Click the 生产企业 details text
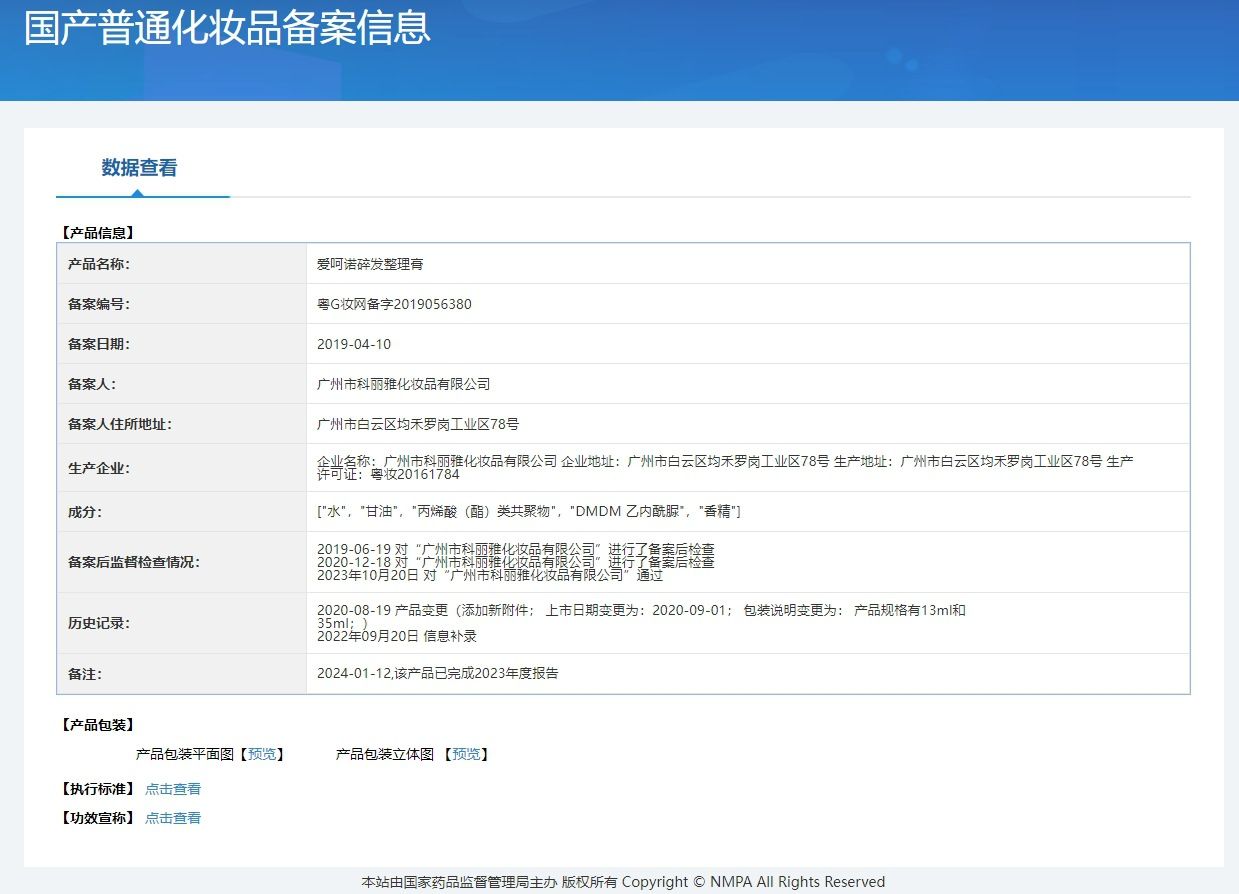Viewport: 1239px width, 894px height. coord(724,461)
